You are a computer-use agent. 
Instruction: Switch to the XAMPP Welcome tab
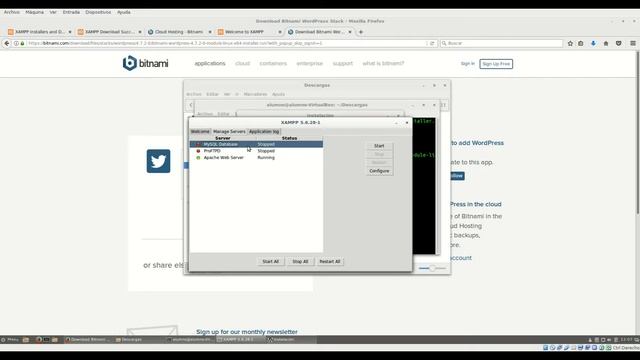point(200,131)
